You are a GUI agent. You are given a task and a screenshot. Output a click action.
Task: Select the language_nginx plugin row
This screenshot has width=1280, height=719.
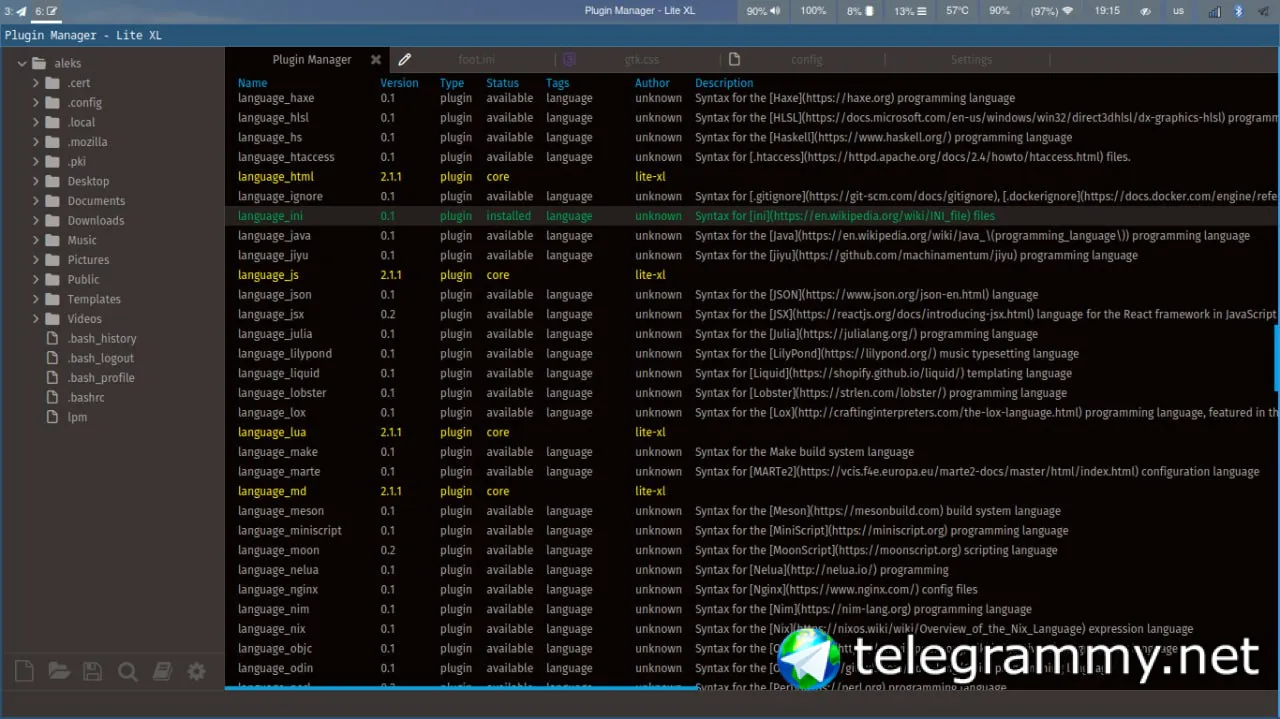tap(750, 590)
